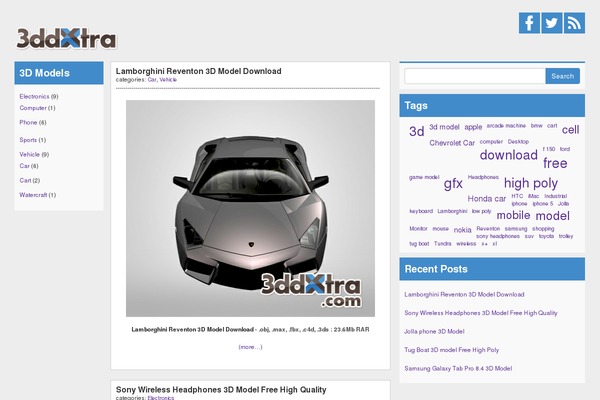This screenshot has width=600, height=400.
Task: Click the Vehicle link under post title
Action: tap(168, 80)
